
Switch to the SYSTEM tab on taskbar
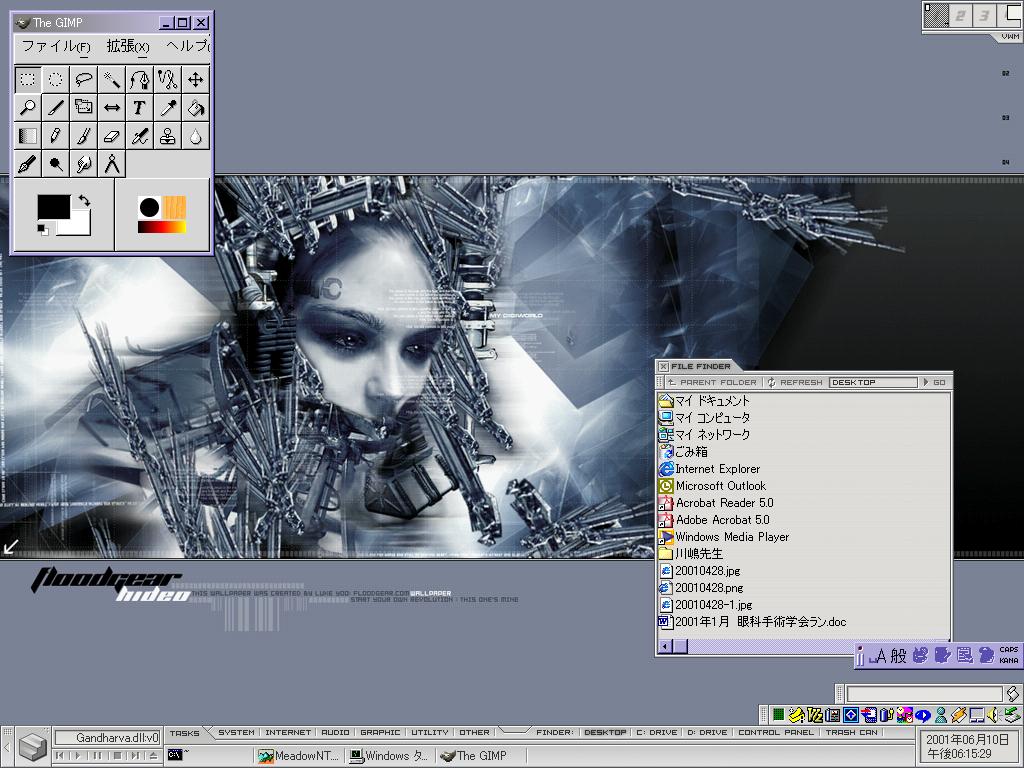(x=236, y=733)
